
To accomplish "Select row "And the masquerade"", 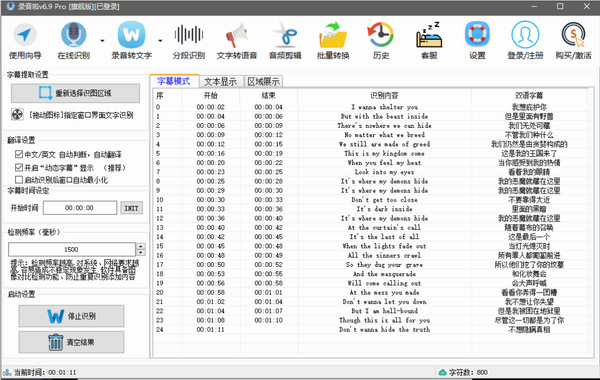I will (370, 274).
